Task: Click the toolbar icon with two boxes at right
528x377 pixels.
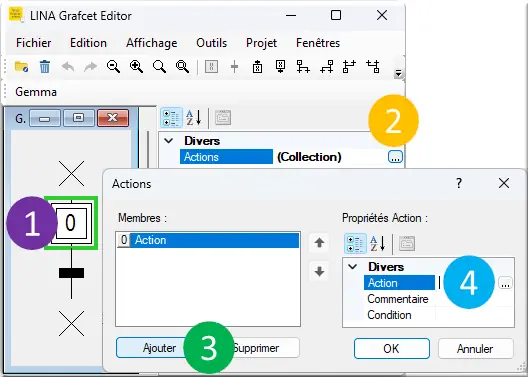Action: tap(373, 67)
